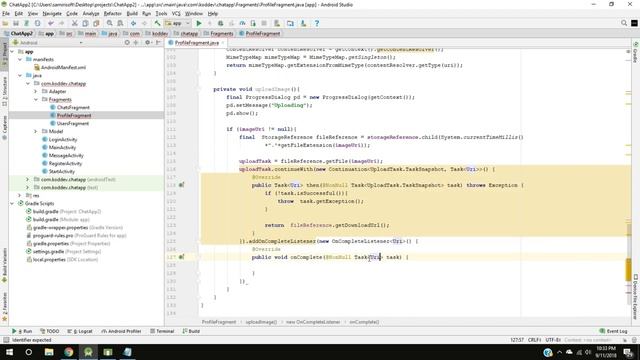Open the Android Profiler tool window
Screen dimensions: 640x360
click(121, 331)
